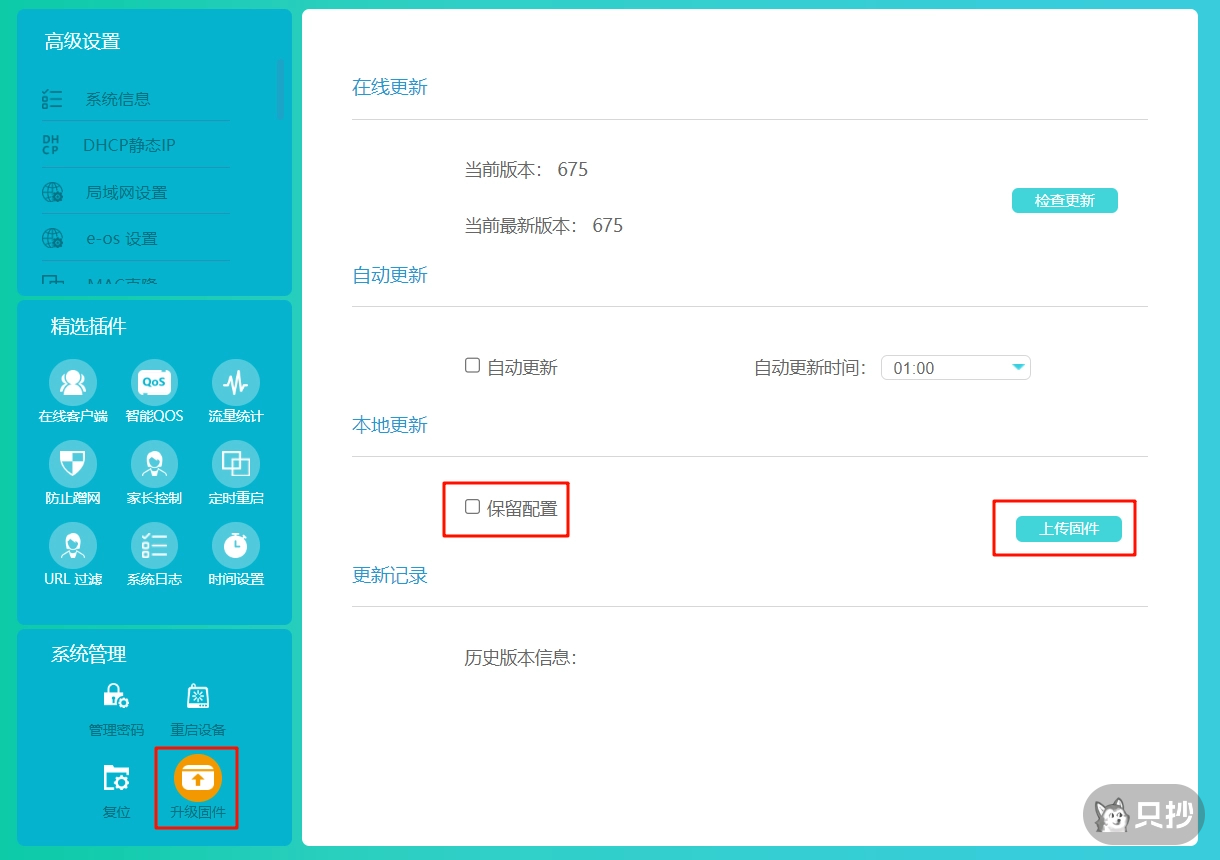
Task: Click the 复位 reset icon
Action: pyautogui.click(x=115, y=787)
